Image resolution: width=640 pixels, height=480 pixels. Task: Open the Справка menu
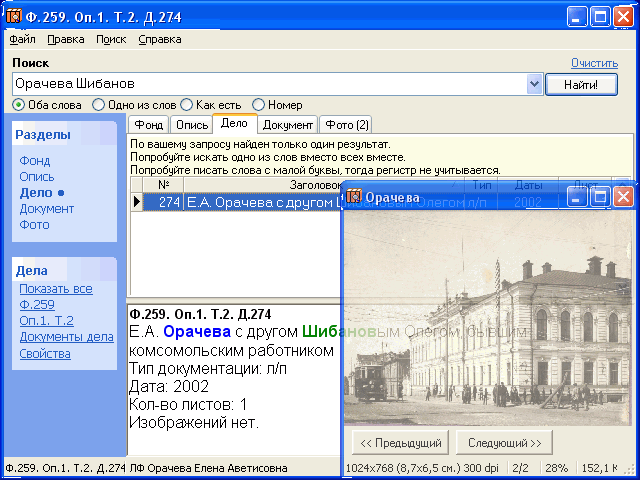pyautogui.click(x=160, y=39)
